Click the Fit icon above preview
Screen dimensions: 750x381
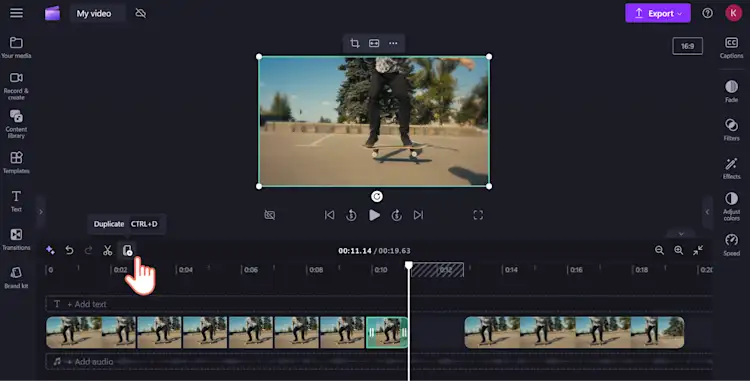(374, 44)
